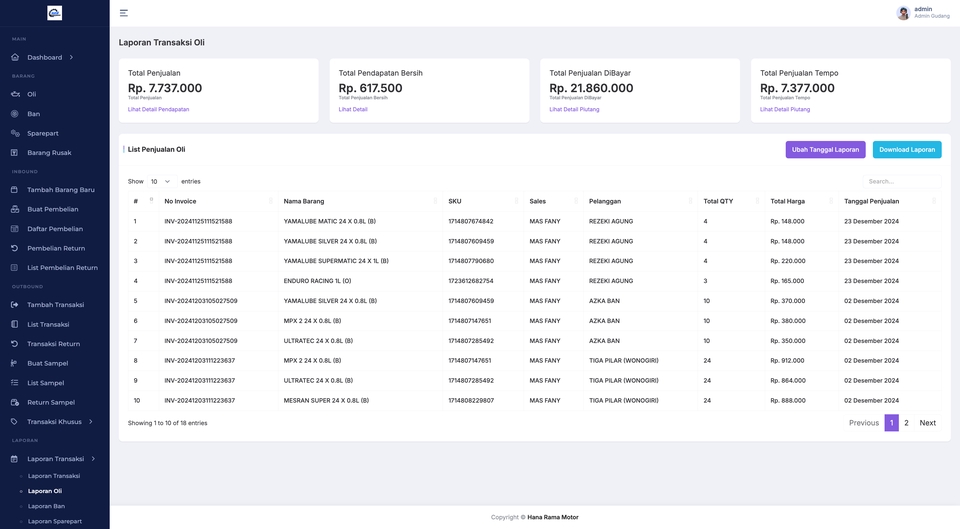The height and width of the screenshot is (529, 960).
Task: Click SKU 1714808229807 cell
Action: point(471,400)
